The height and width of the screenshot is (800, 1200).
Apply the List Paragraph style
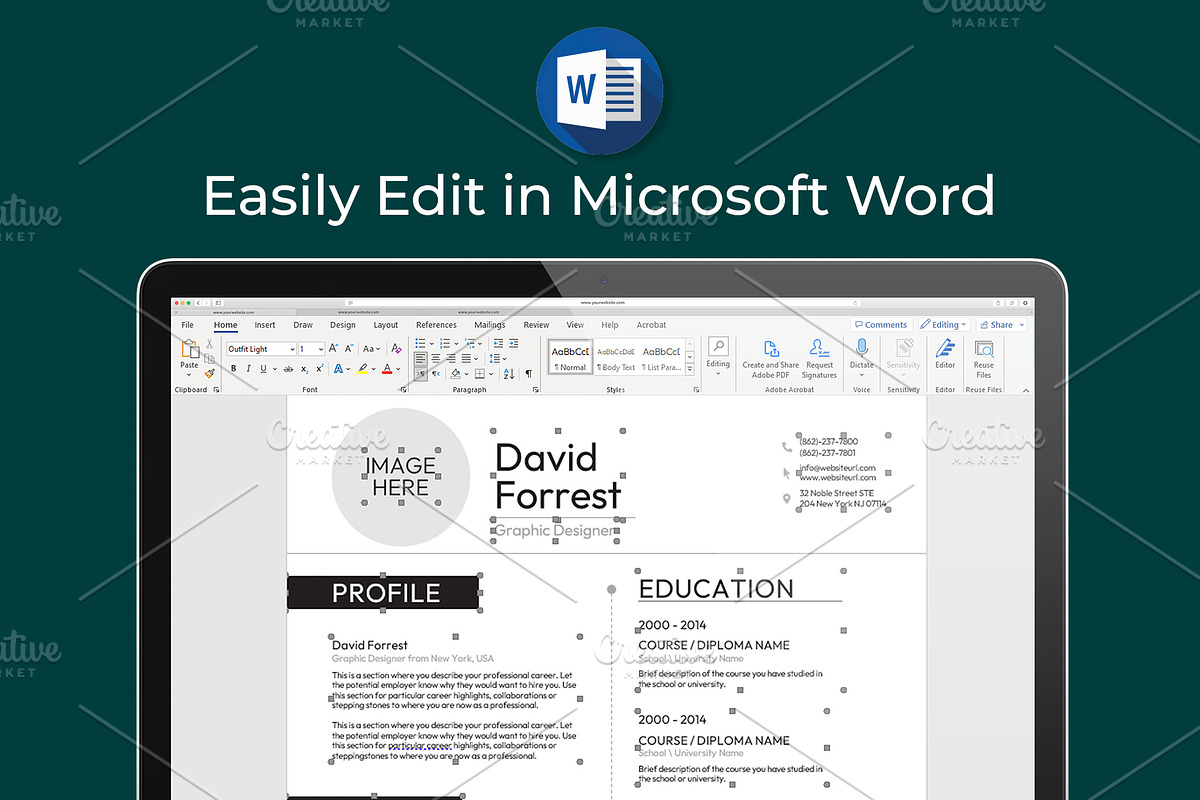tap(661, 357)
